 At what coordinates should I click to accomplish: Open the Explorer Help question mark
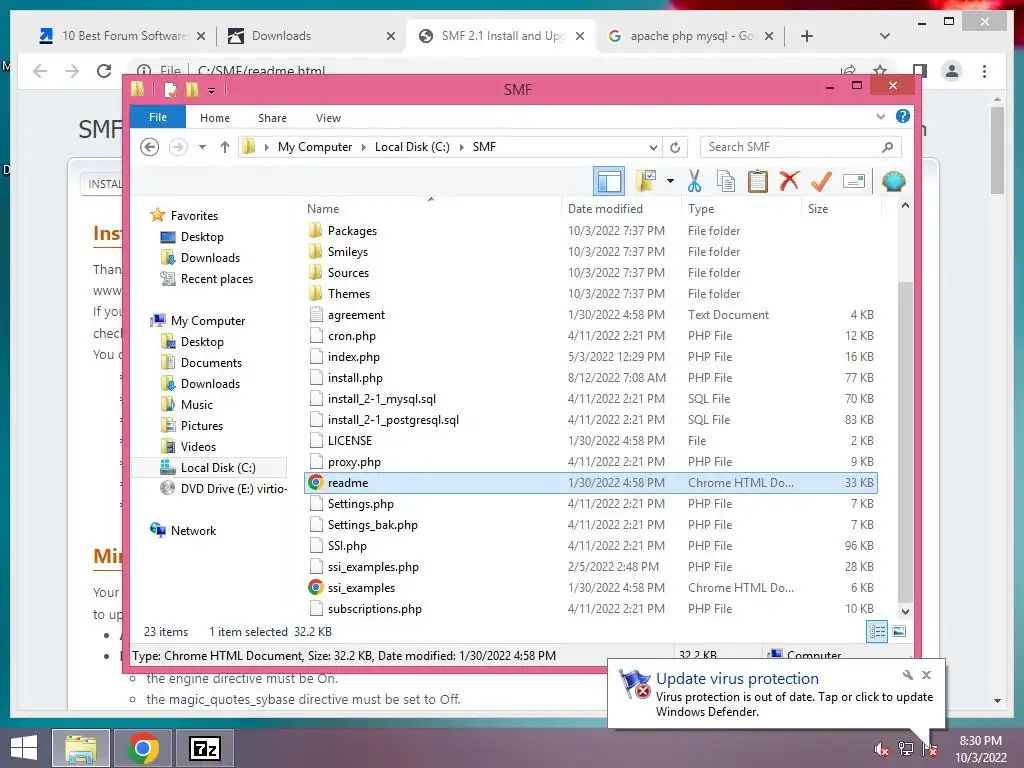[903, 116]
